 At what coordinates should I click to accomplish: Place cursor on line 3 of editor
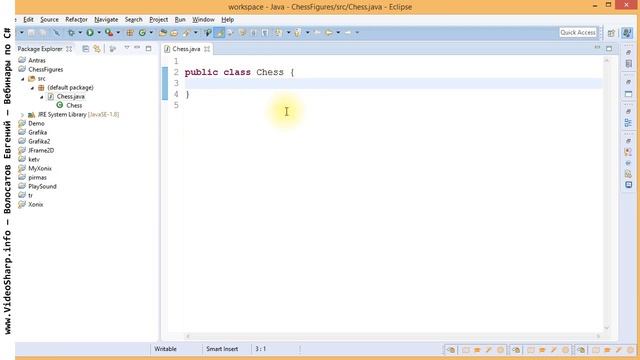393,83
